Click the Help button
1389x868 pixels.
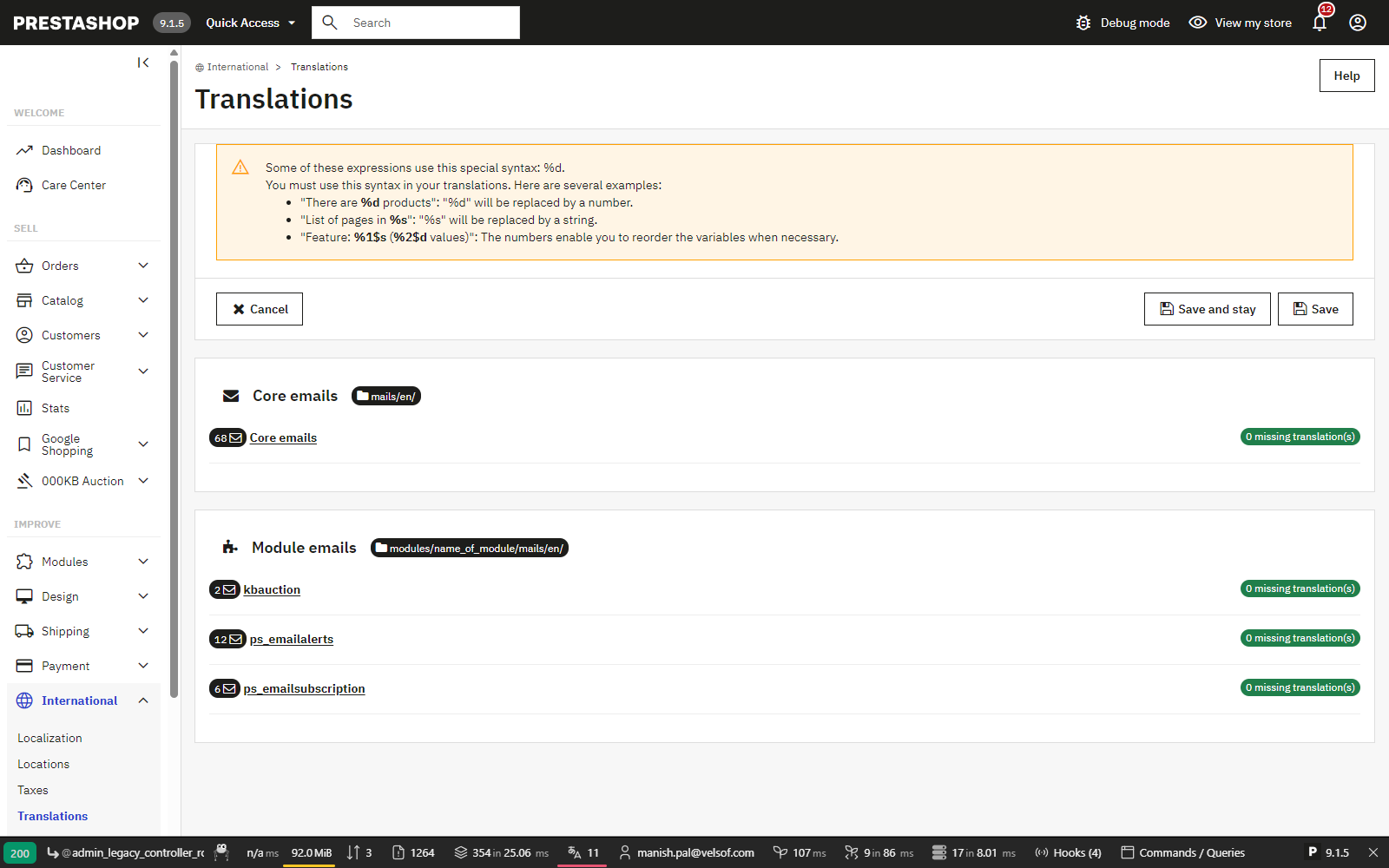click(x=1346, y=76)
